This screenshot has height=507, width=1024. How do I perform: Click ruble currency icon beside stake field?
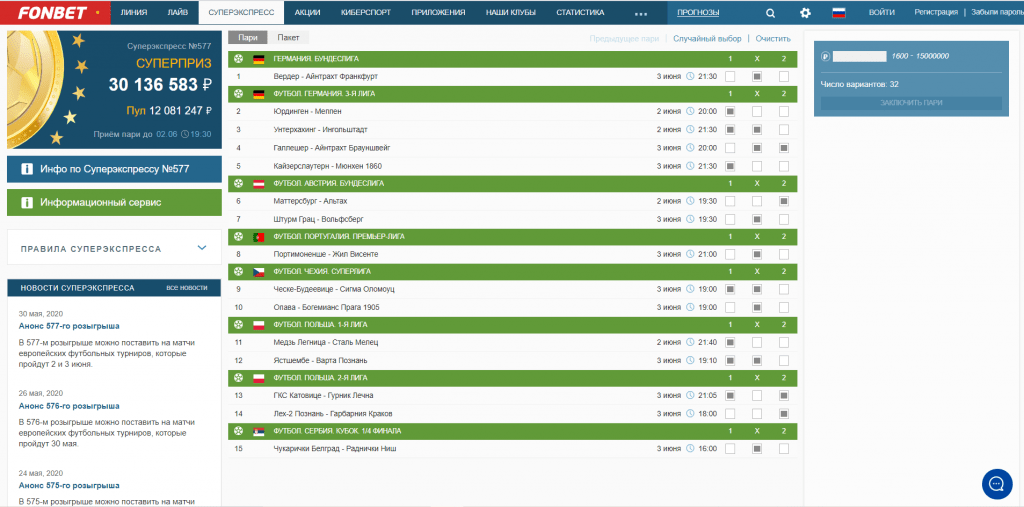pos(825,56)
